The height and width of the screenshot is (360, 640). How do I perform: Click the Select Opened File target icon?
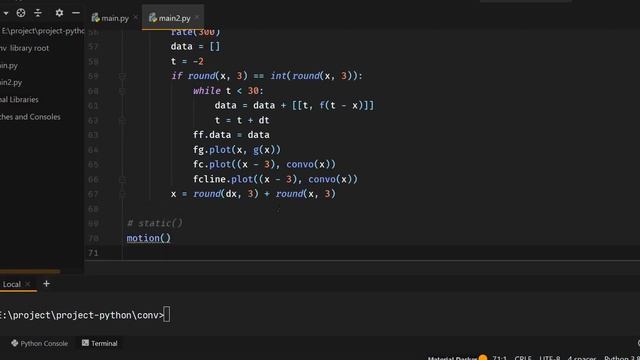21,13
